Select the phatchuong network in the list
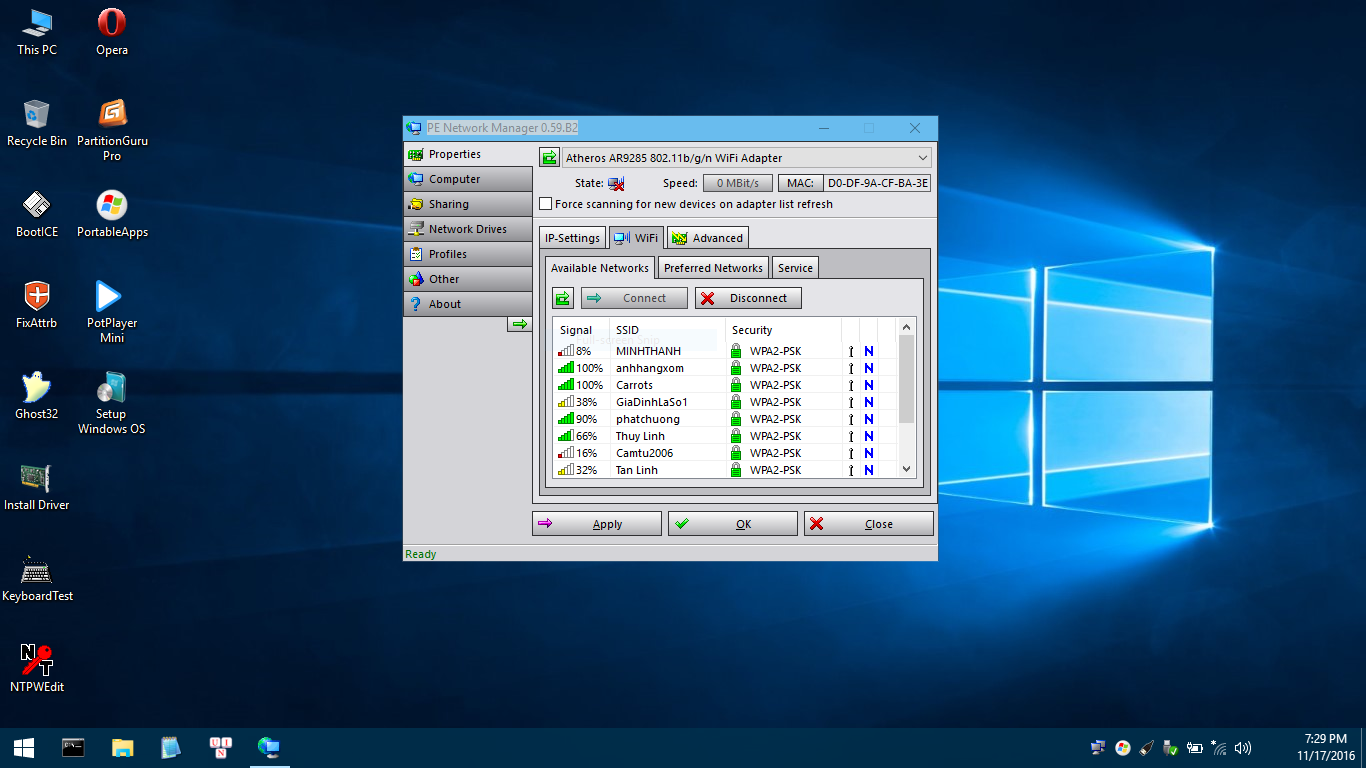Screen dimensions: 1366x768 [650, 419]
